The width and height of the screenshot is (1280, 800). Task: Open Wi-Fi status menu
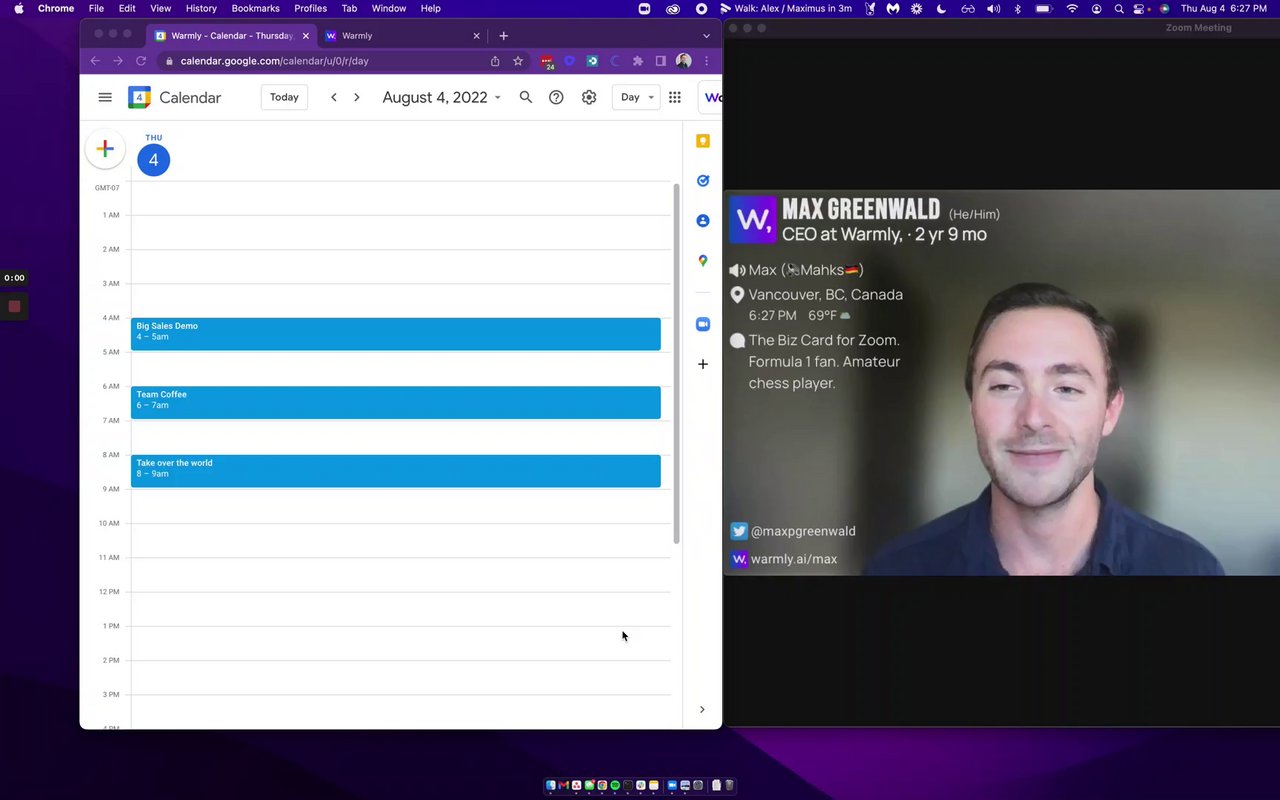(x=1072, y=8)
